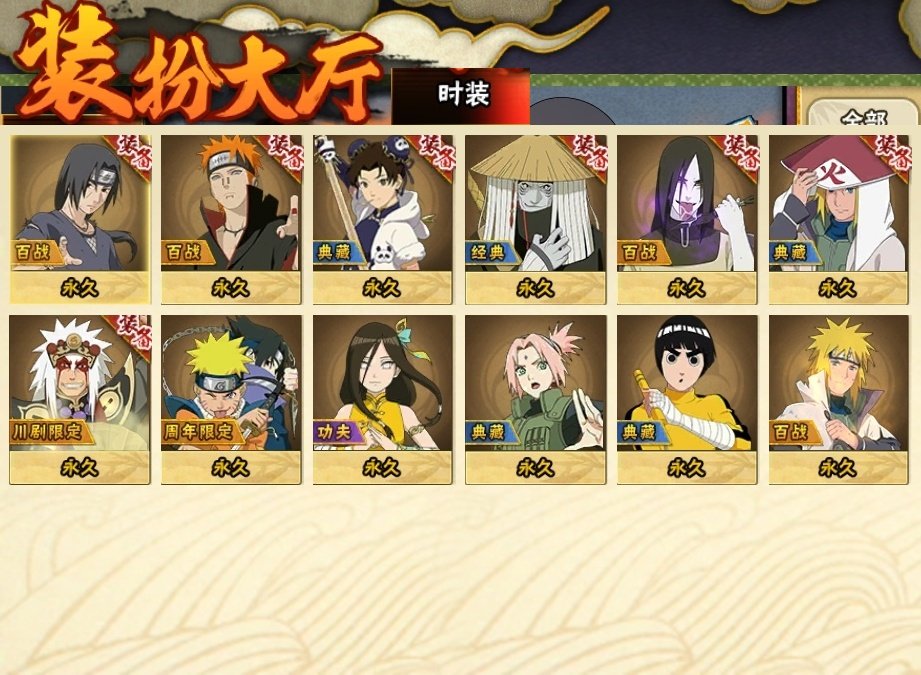Image resolution: width=921 pixels, height=675 pixels.
Task: Click the 装备 ribbon on Jiraiya card
Action: point(133,333)
